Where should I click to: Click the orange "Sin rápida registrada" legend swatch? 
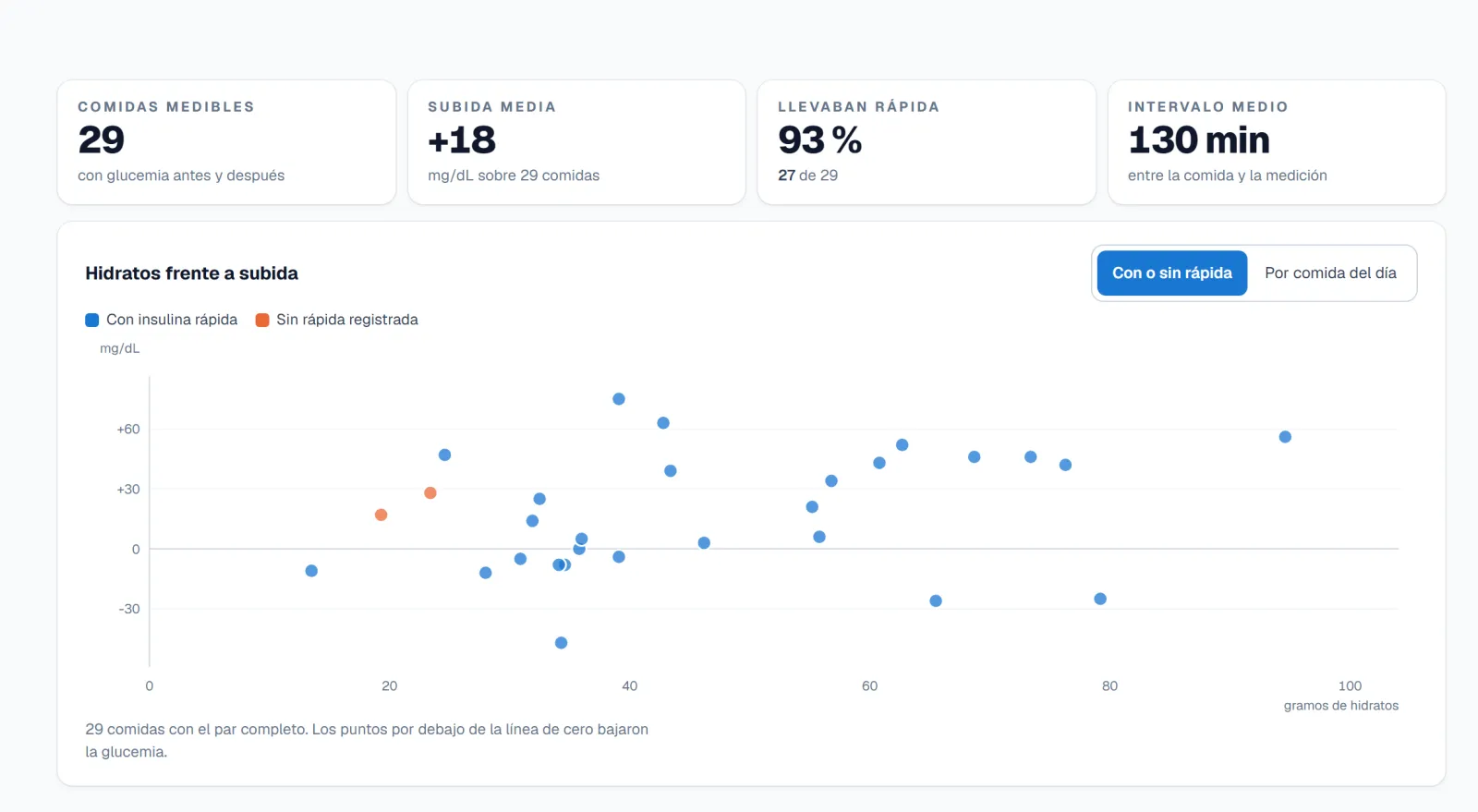point(262,320)
